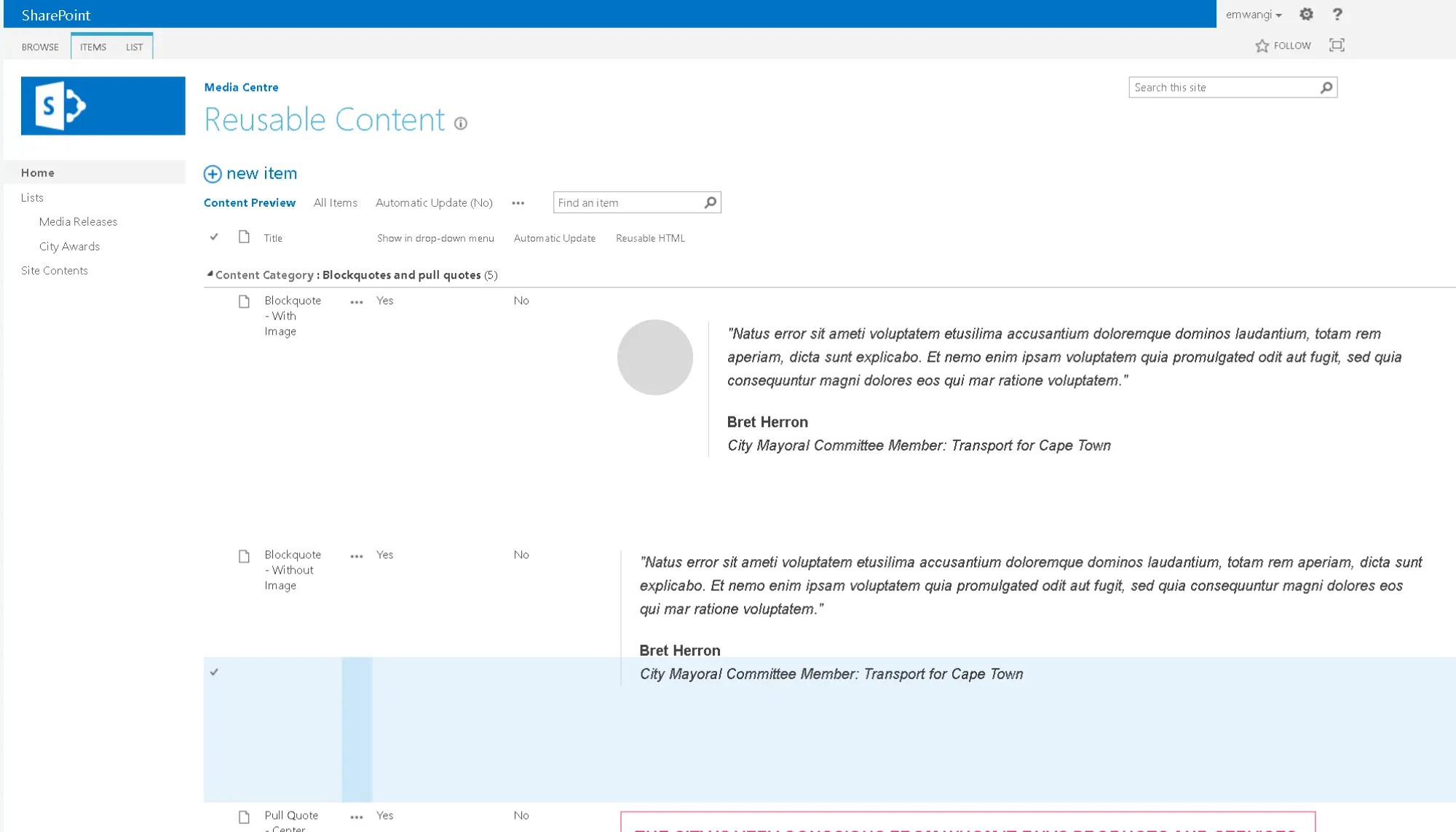
Task: Open ellipsis menu for more list views
Action: point(518,203)
